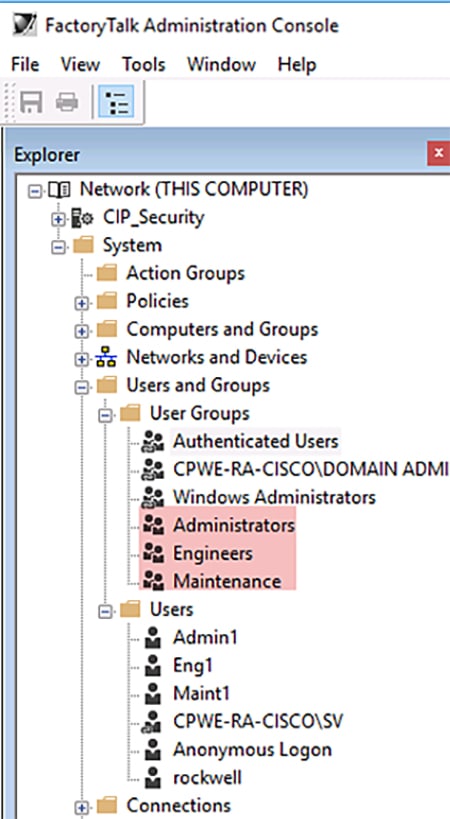The width and height of the screenshot is (450, 819).
Task: Click Windows Administrators group icon
Action: tap(153, 497)
